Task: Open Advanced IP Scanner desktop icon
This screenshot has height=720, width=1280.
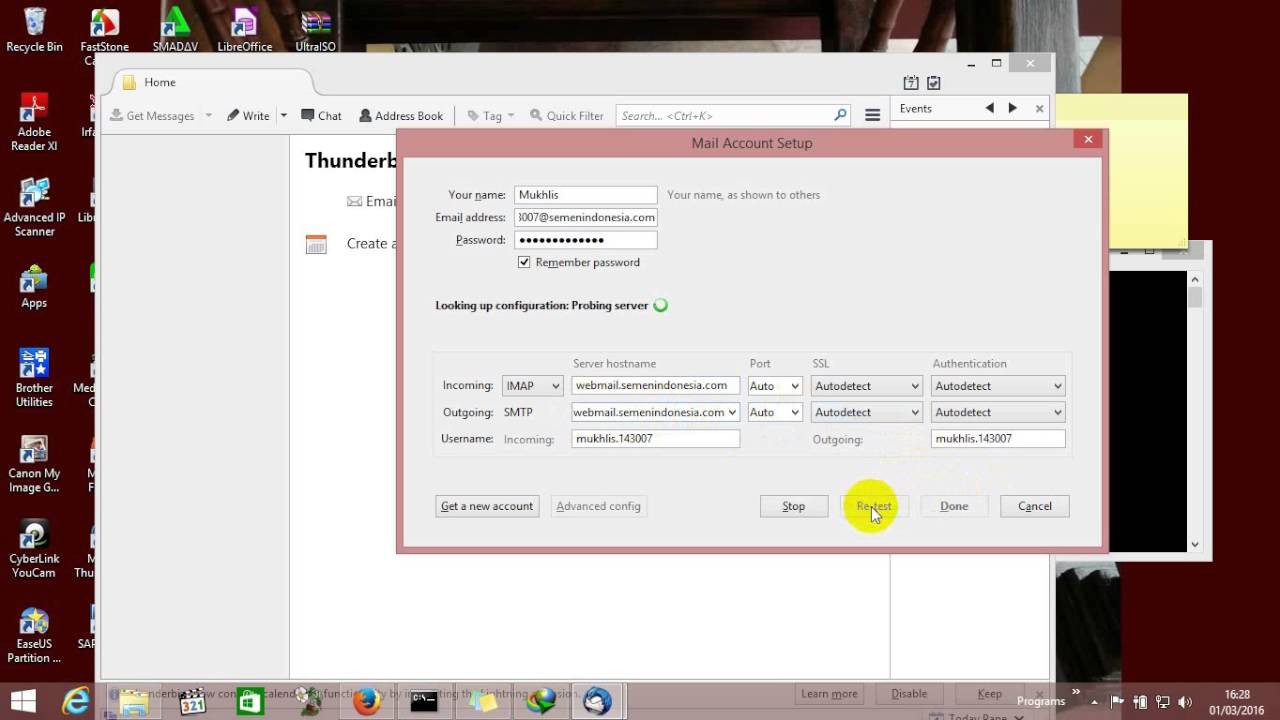Action: [34, 208]
